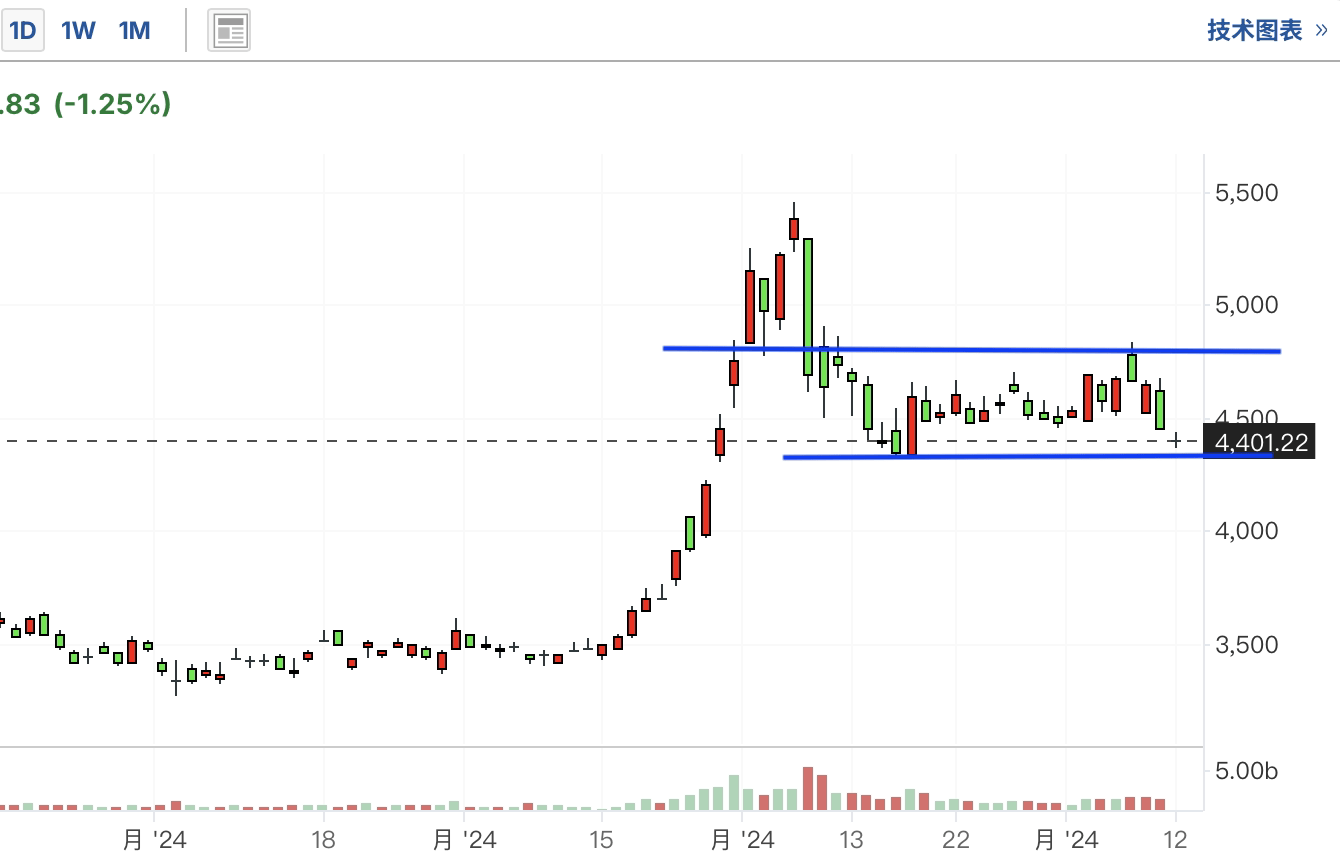The width and height of the screenshot is (1340, 856).
Task: Click the date label 15
Action: tap(601, 839)
